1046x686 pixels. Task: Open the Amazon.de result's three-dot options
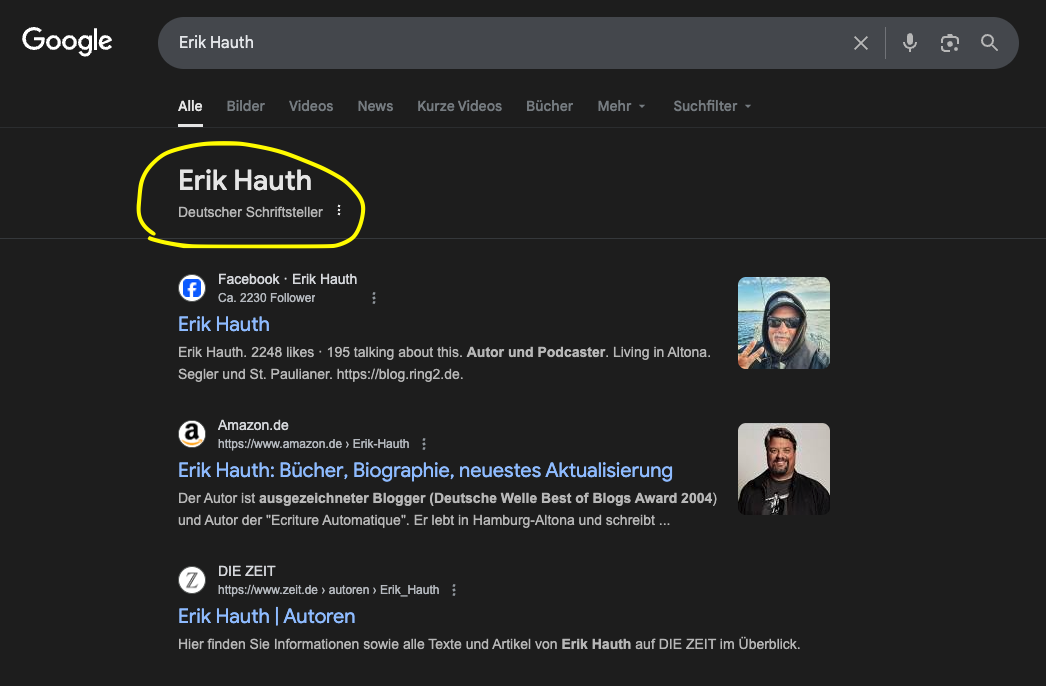pyautogui.click(x=424, y=444)
